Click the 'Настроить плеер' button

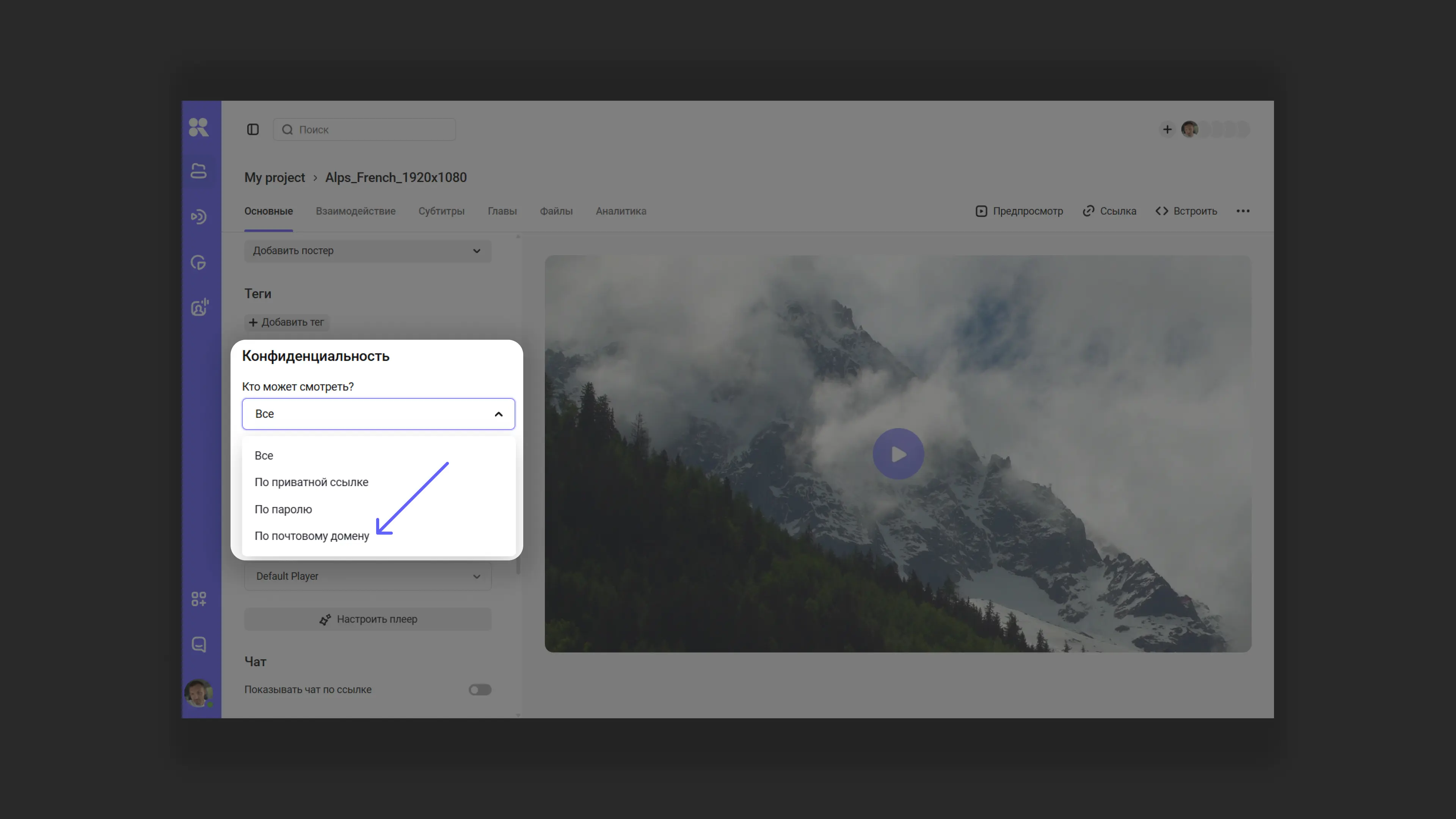pyautogui.click(x=367, y=619)
